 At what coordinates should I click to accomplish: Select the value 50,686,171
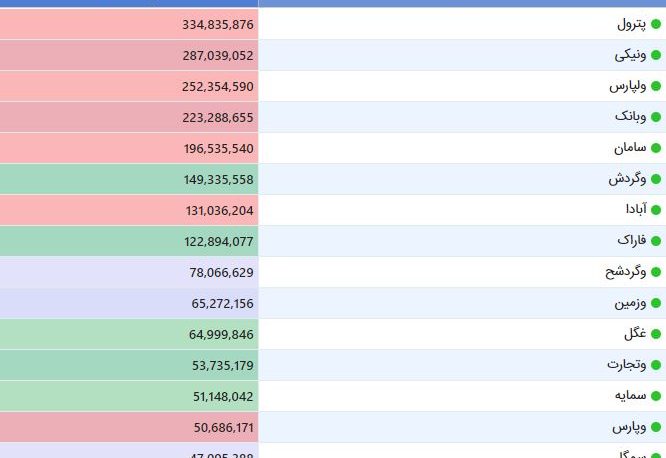(x=224, y=428)
